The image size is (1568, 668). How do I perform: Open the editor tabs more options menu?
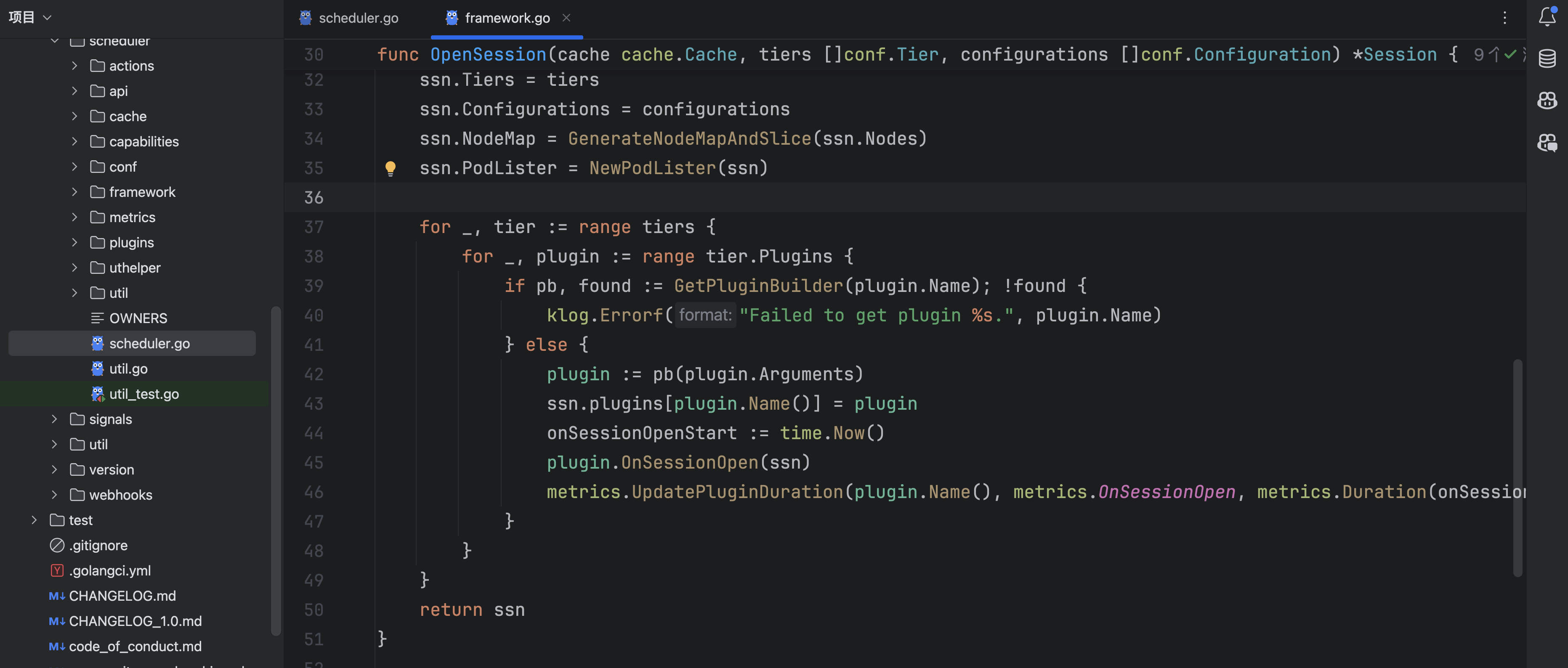1505,18
